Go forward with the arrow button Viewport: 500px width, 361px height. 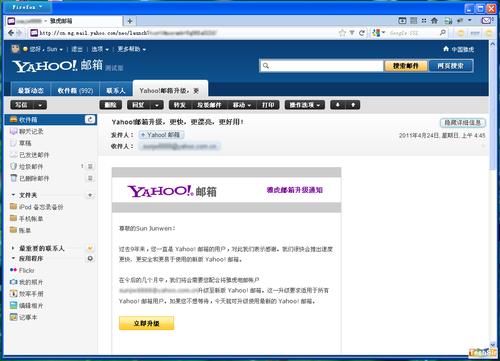tap(20, 33)
